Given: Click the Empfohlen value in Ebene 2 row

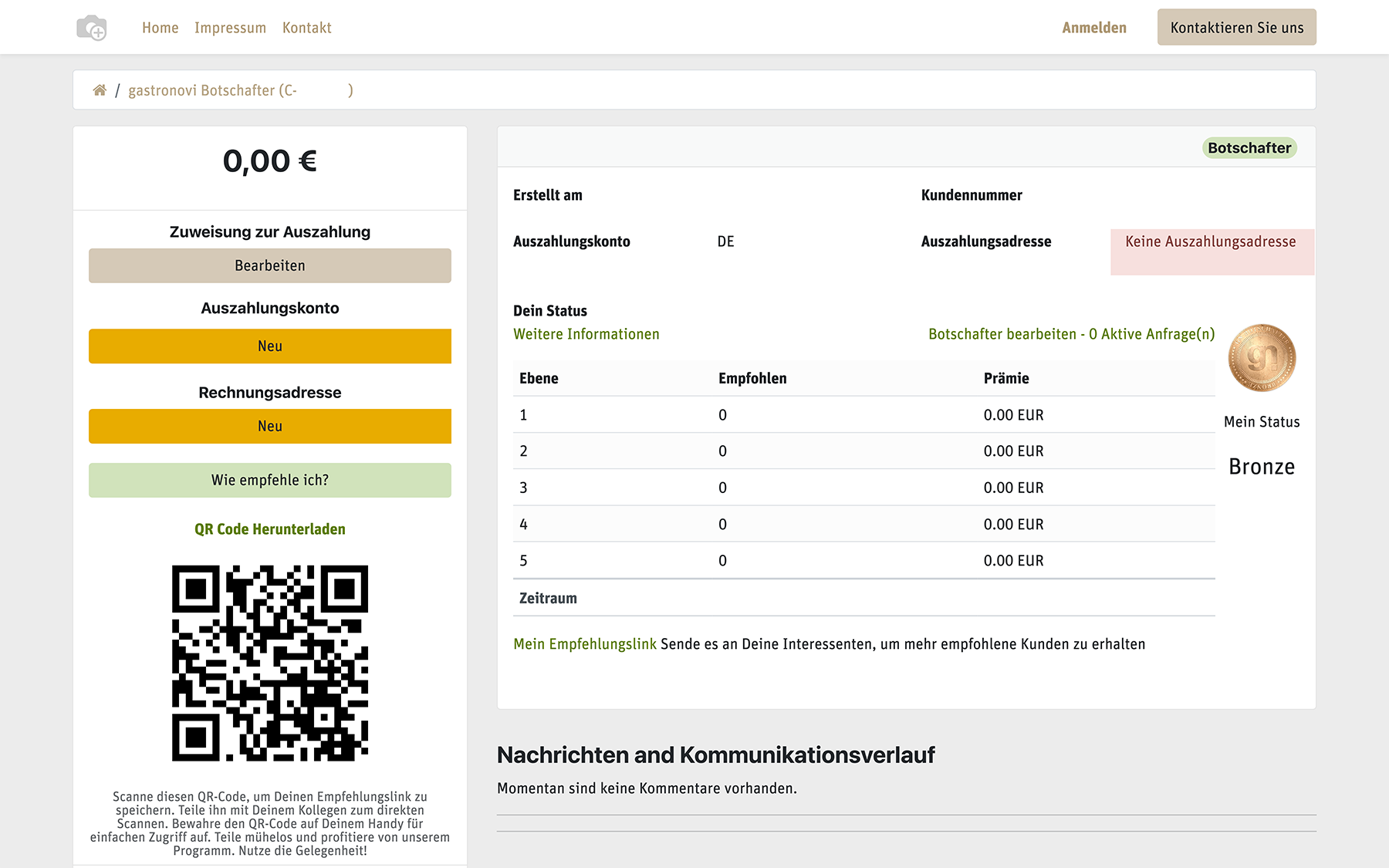Looking at the screenshot, I should click(x=722, y=451).
